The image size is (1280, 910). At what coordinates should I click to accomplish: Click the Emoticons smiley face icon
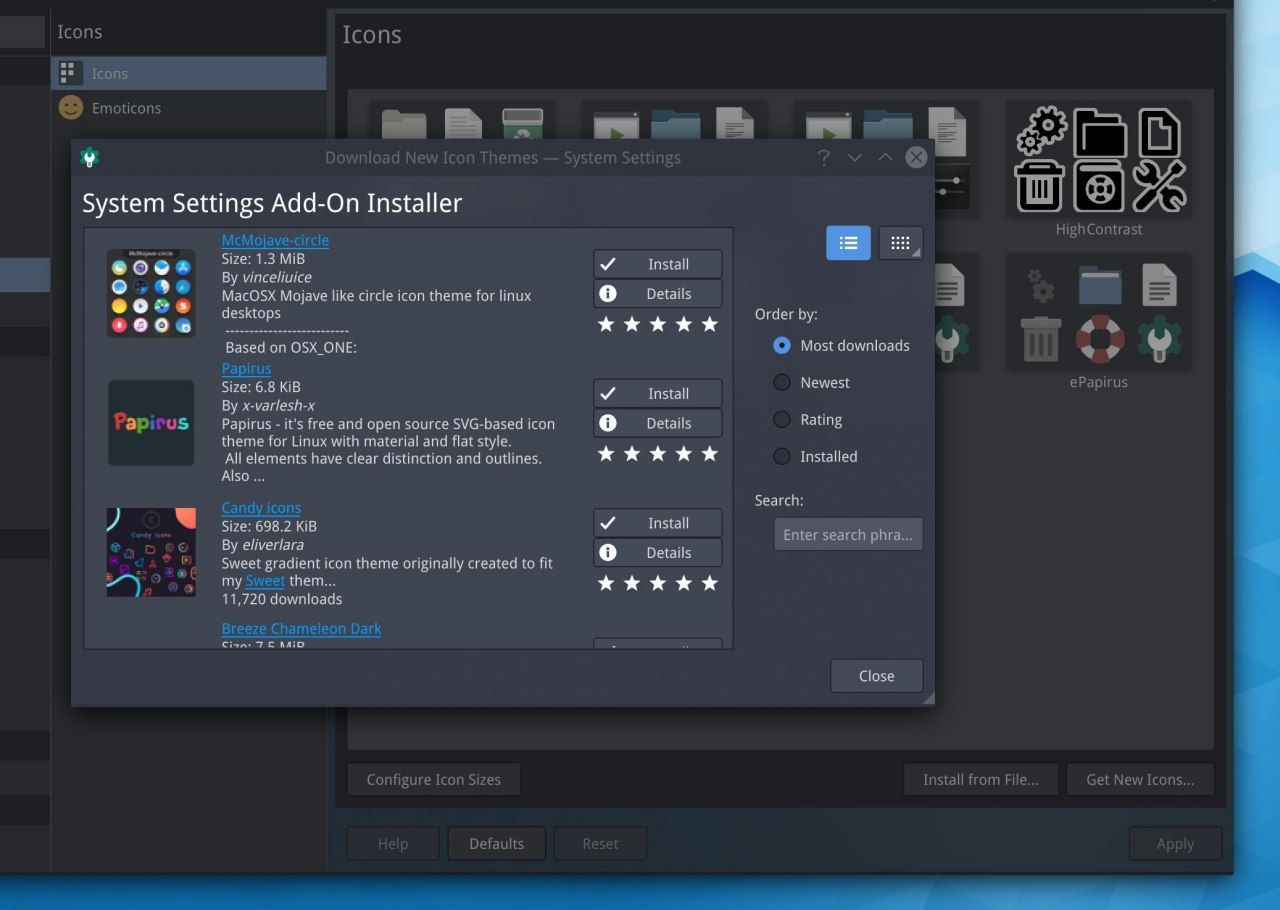tap(70, 108)
